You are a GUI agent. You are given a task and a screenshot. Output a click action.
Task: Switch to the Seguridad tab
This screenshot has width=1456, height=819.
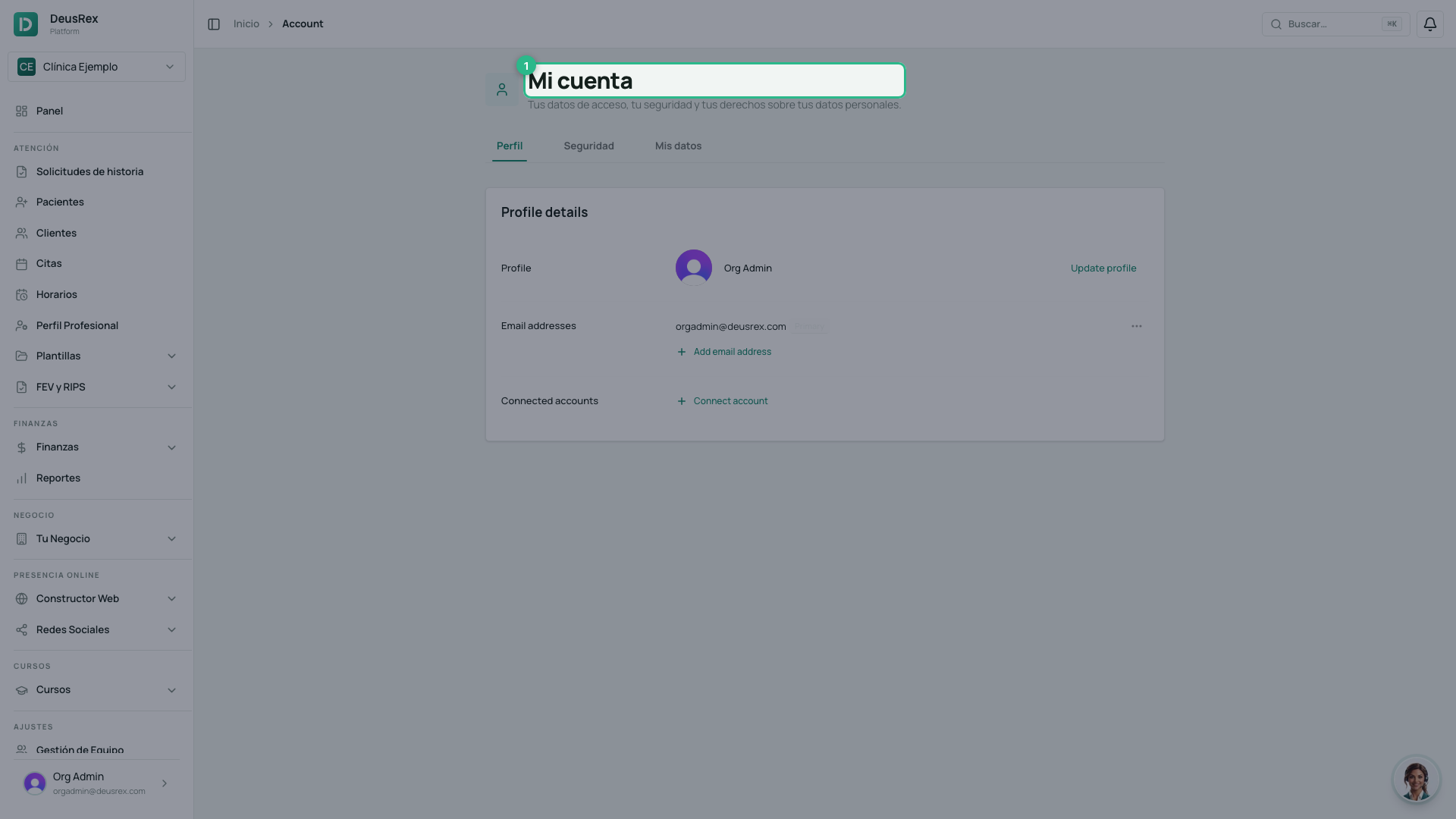click(588, 146)
